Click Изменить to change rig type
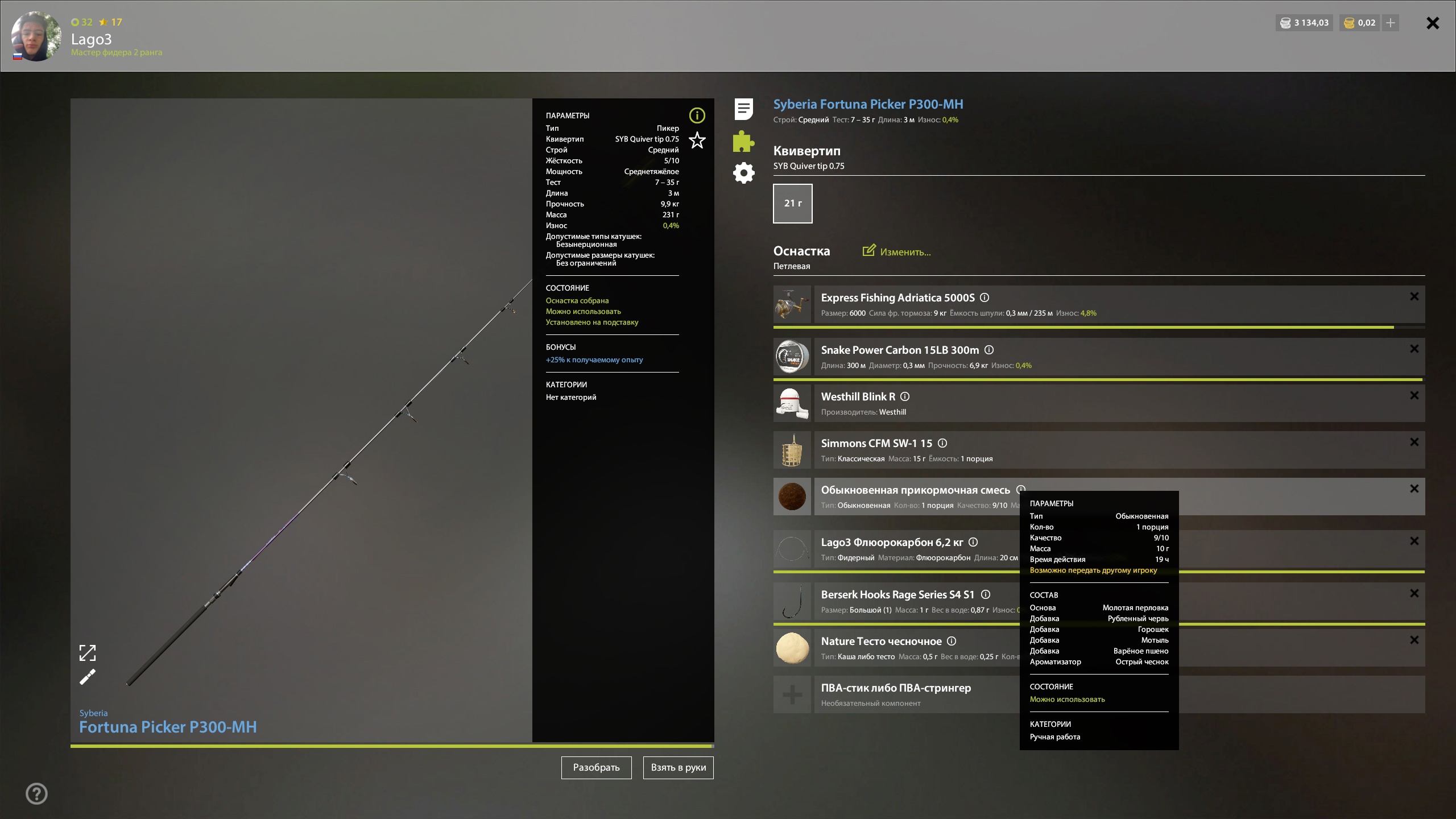Image resolution: width=1456 pixels, height=819 pixels. click(897, 251)
